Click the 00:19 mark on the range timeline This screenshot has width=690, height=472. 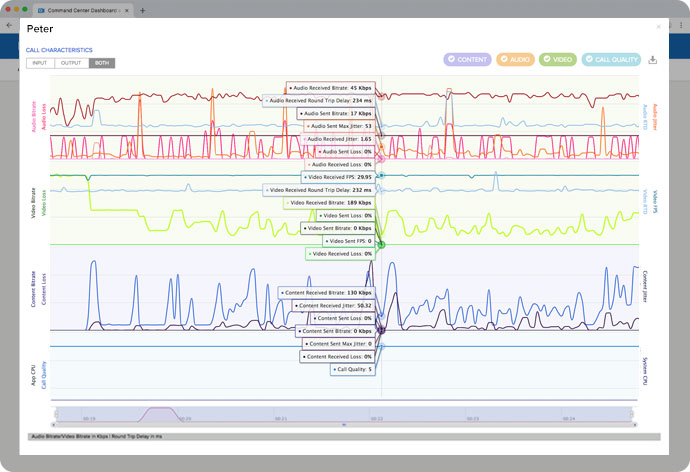(x=89, y=419)
